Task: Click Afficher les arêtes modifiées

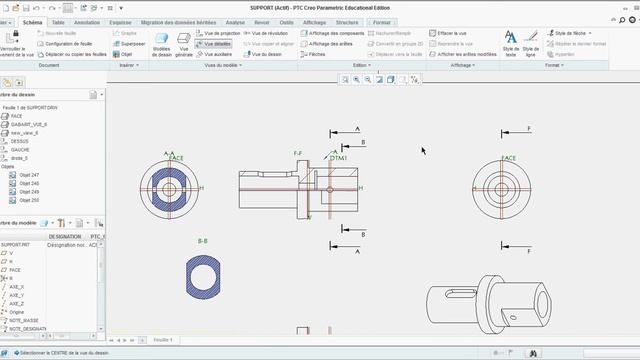Action: click(463, 54)
